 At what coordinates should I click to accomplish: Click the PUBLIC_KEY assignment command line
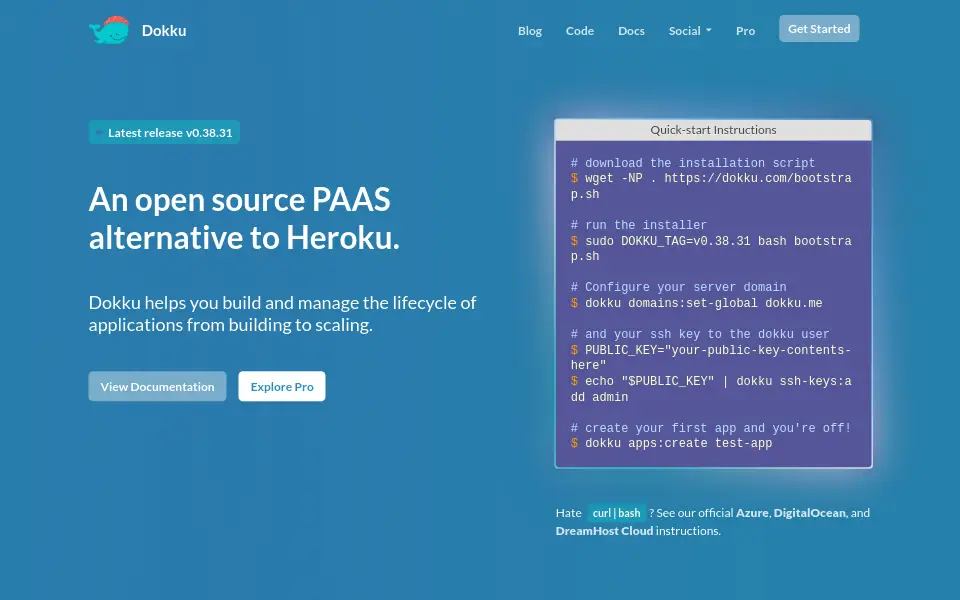pyautogui.click(x=711, y=358)
